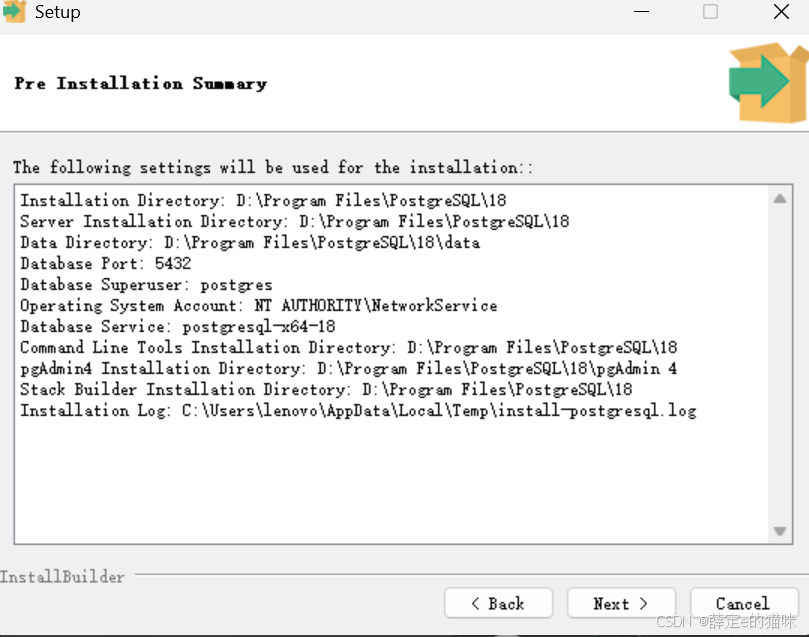Go back with the Back button
Viewport: 809px width, 637px height.
[x=498, y=603]
